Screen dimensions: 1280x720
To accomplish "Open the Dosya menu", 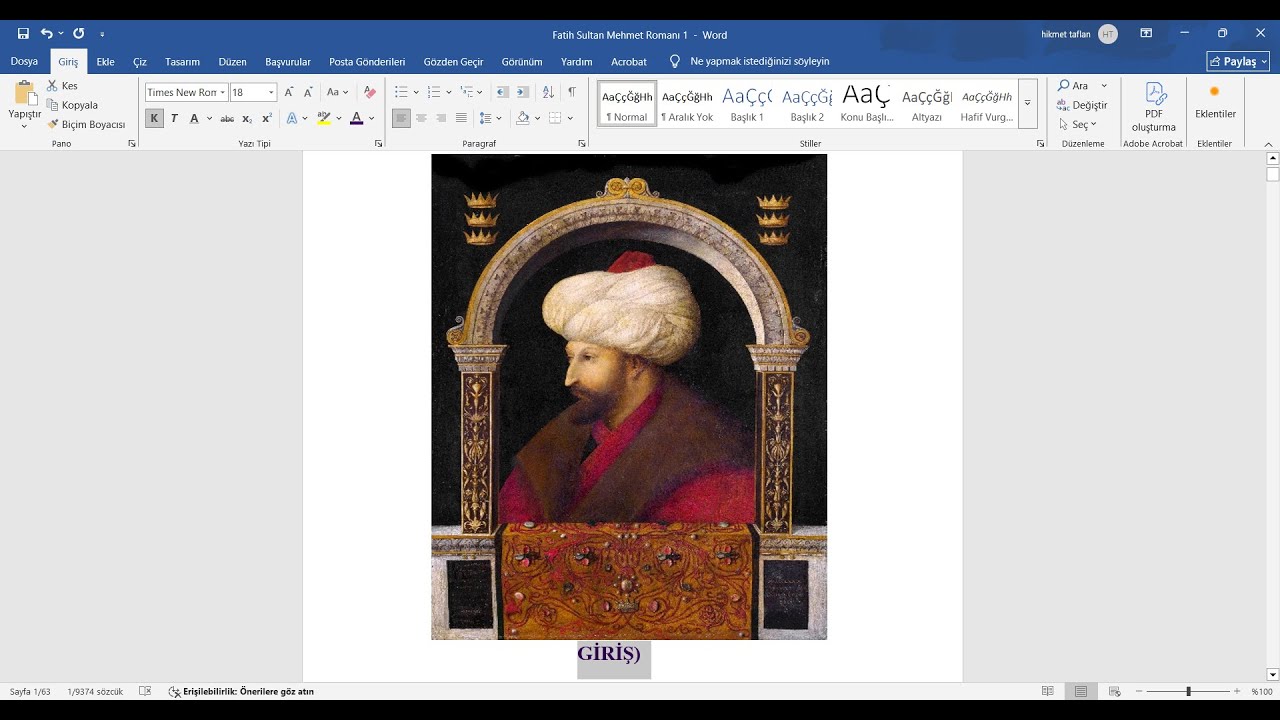I will point(24,62).
